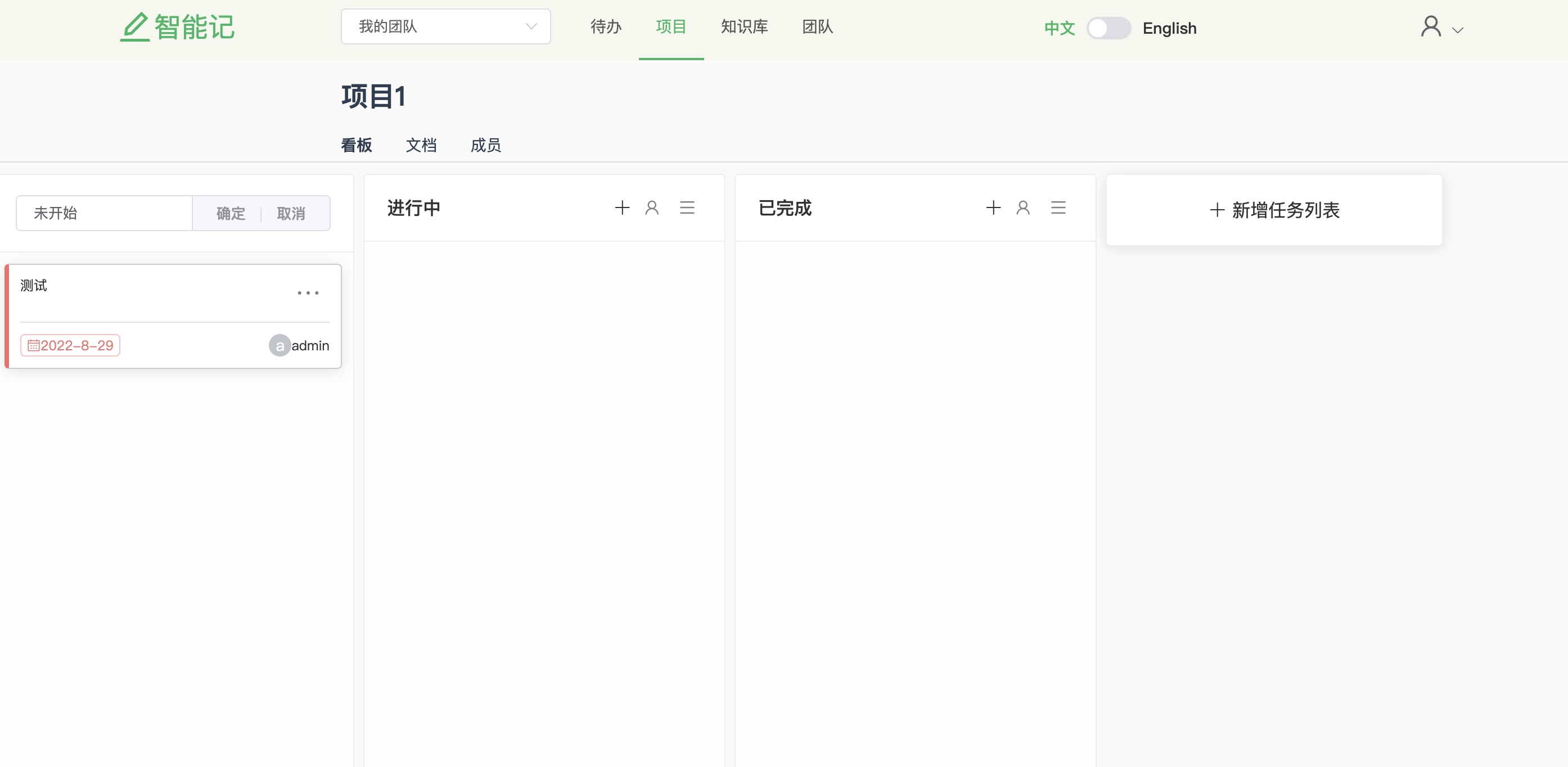Viewport: 1568px width, 767px height.
Task: Go to 待办 navigation tab
Action: pos(606,27)
